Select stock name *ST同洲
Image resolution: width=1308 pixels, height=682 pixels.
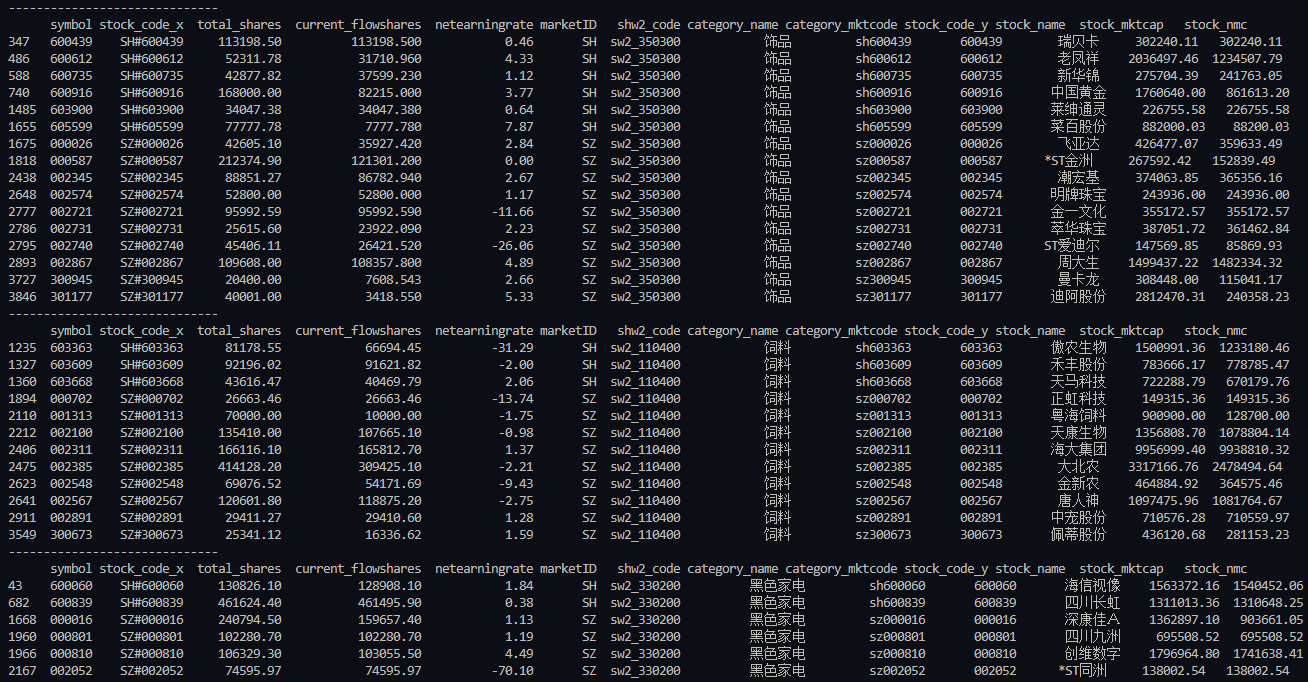tap(1082, 671)
